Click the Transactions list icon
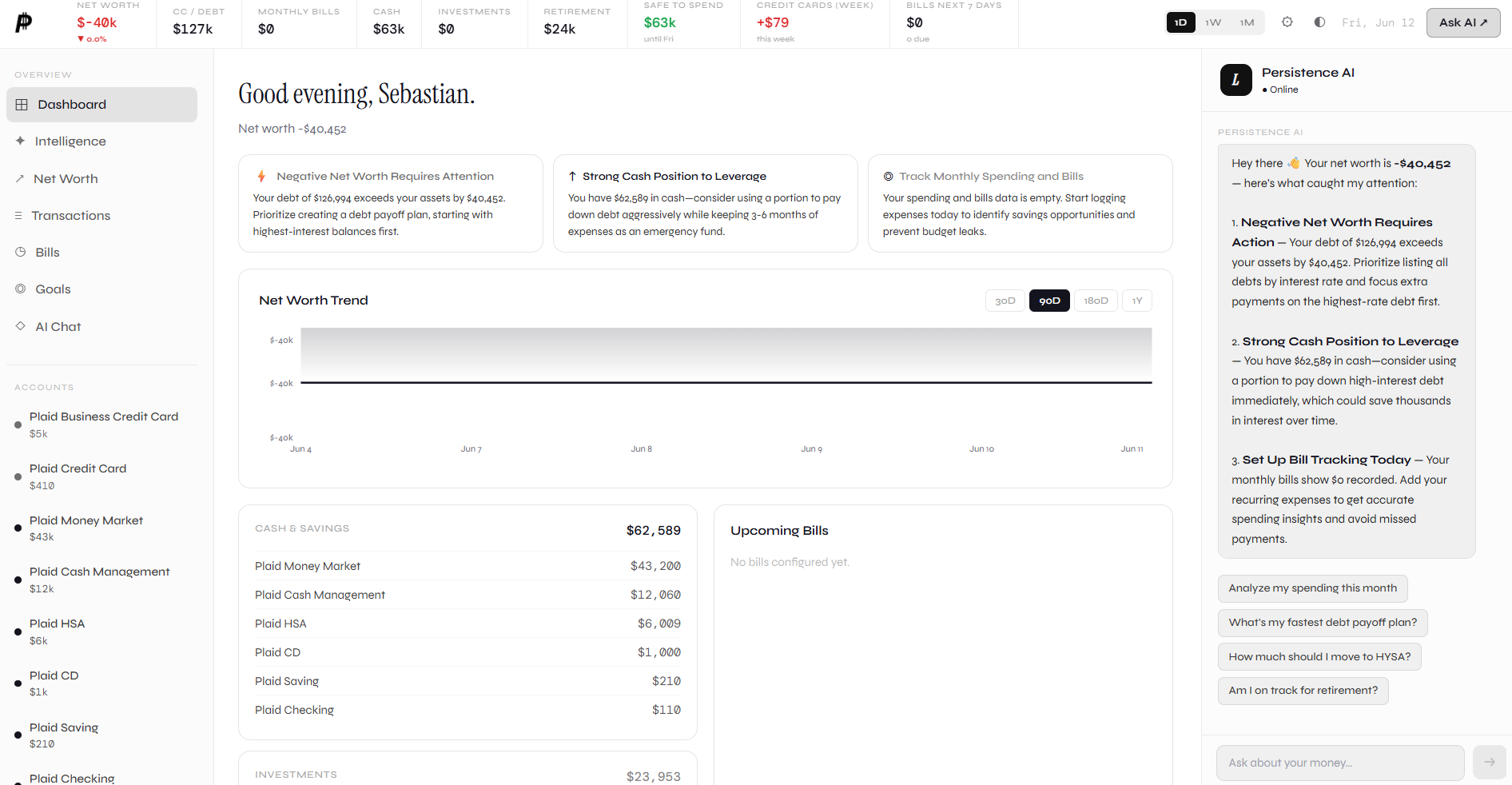1512x785 pixels. pos(18,216)
